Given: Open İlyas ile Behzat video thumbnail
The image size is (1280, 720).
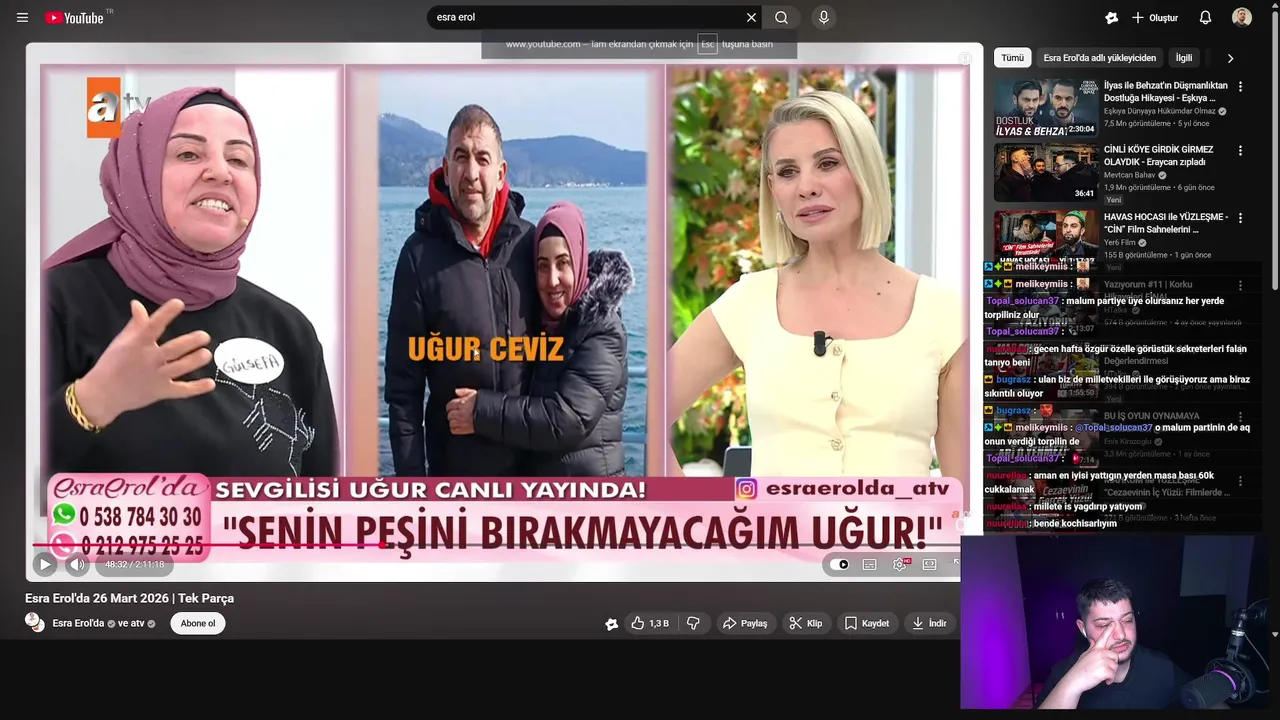Looking at the screenshot, I should (x=1046, y=107).
